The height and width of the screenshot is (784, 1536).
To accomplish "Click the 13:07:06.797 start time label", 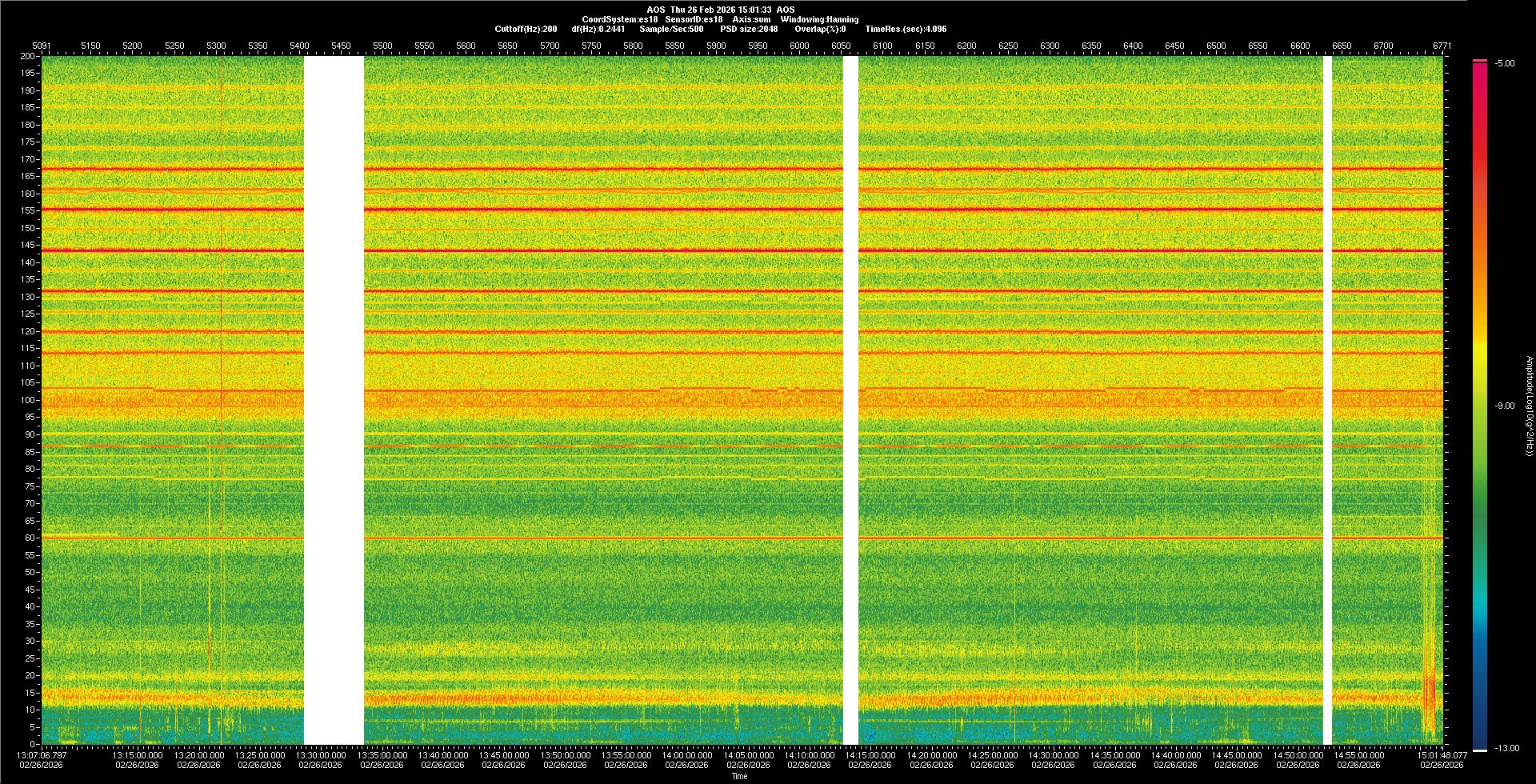I will [x=42, y=755].
